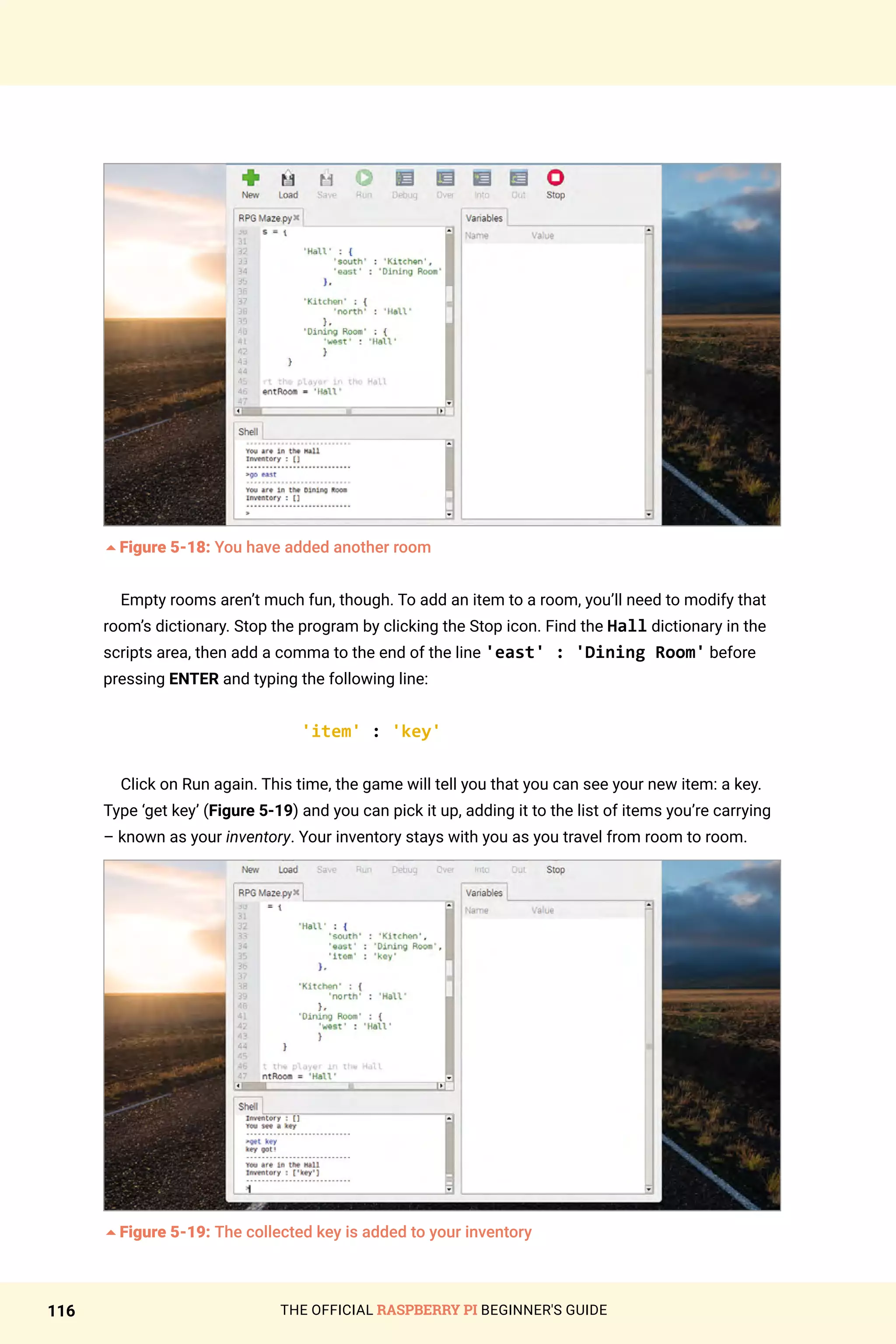Click the Load label in lower window
896x1344 pixels.
tap(288, 870)
